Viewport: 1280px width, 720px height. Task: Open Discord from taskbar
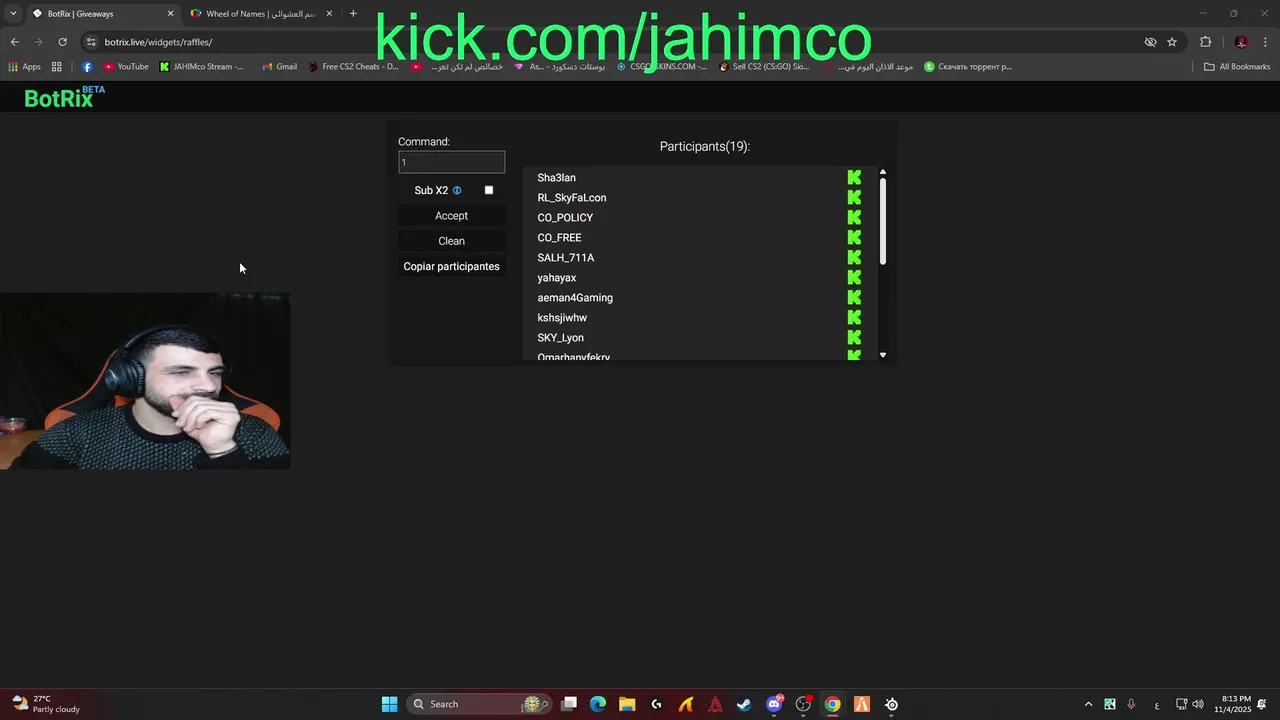[x=774, y=704]
